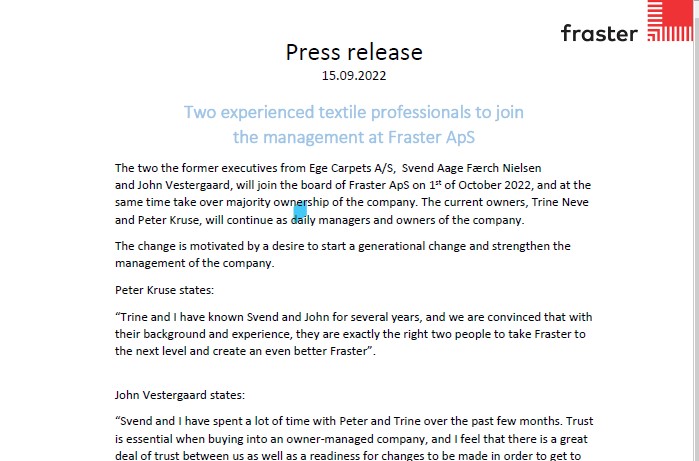Click the date 15.09.2022
This screenshot has width=699, height=461.
[x=354, y=75]
